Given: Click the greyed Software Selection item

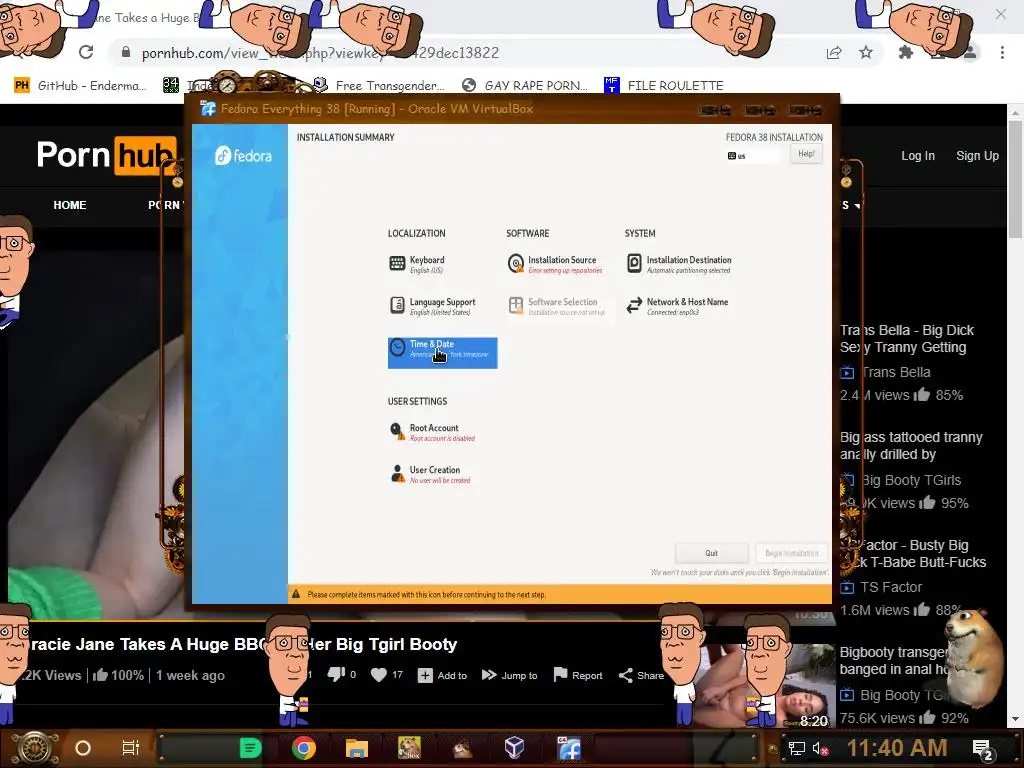Looking at the screenshot, I should (556, 306).
